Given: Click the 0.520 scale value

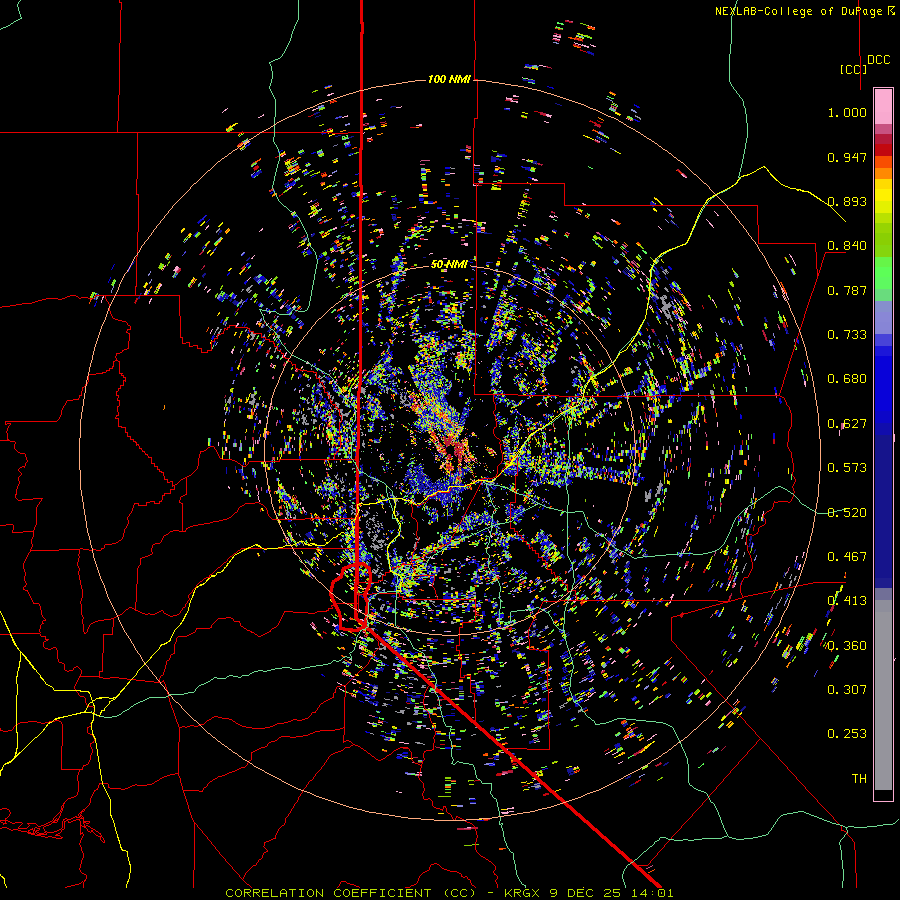Looking at the screenshot, I should 847,513.
